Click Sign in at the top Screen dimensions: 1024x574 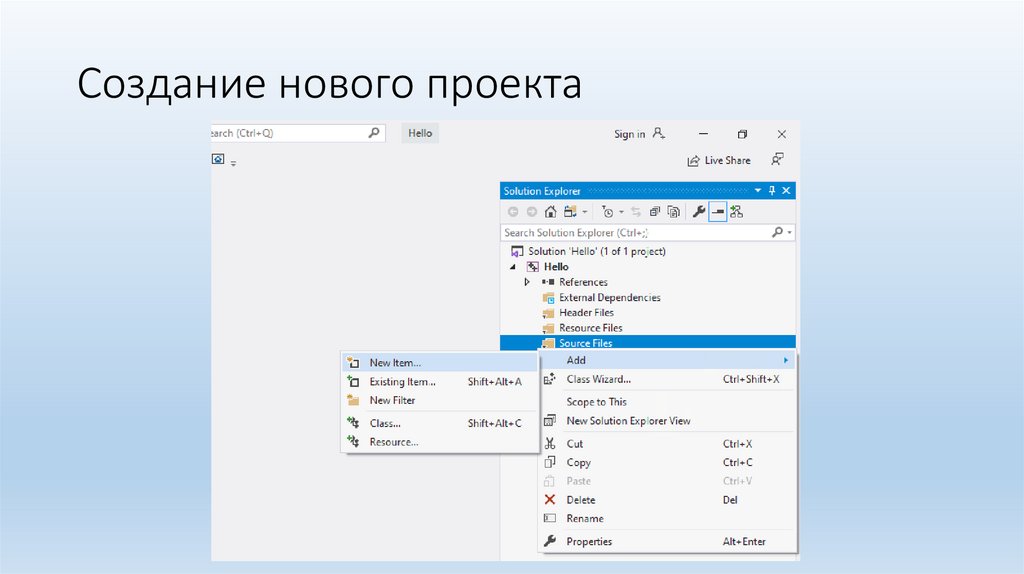[629, 134]
